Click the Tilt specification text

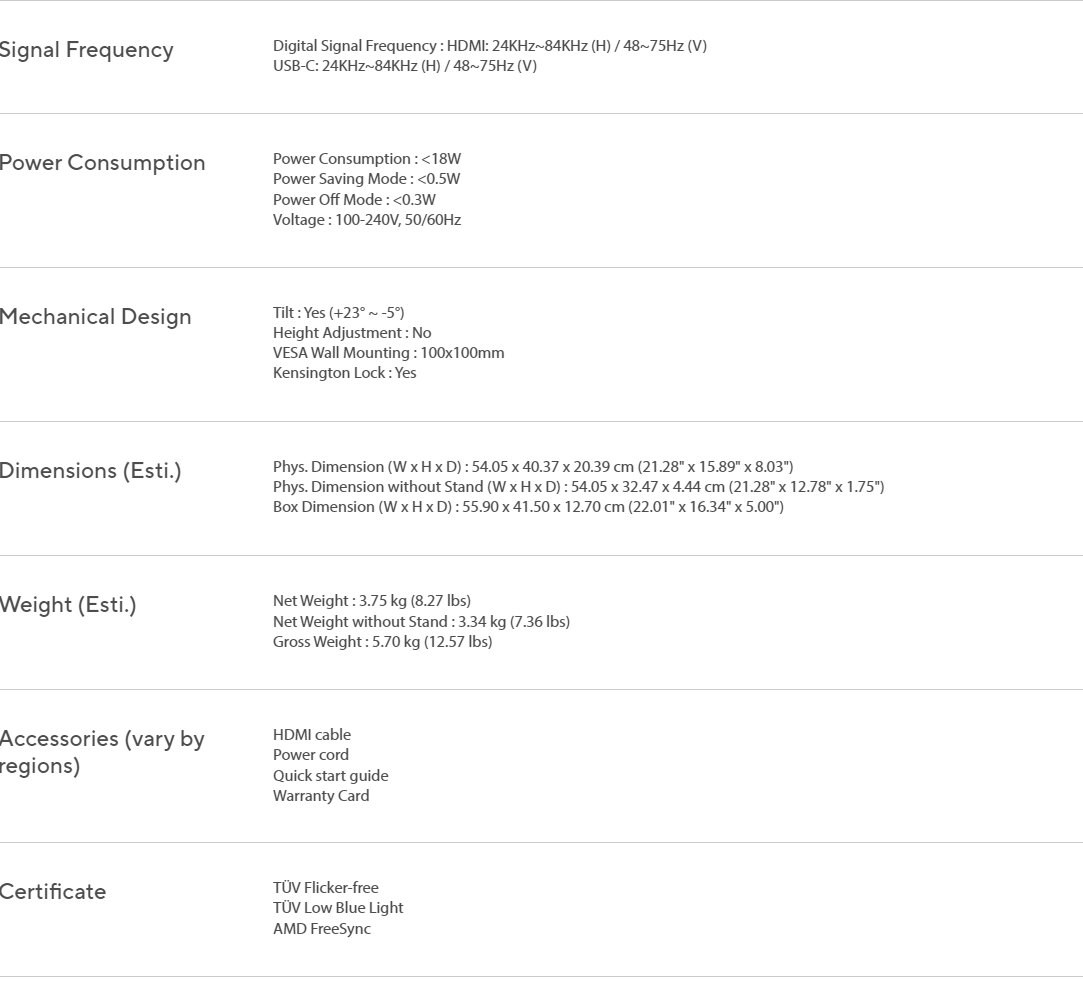pos(338,313)
